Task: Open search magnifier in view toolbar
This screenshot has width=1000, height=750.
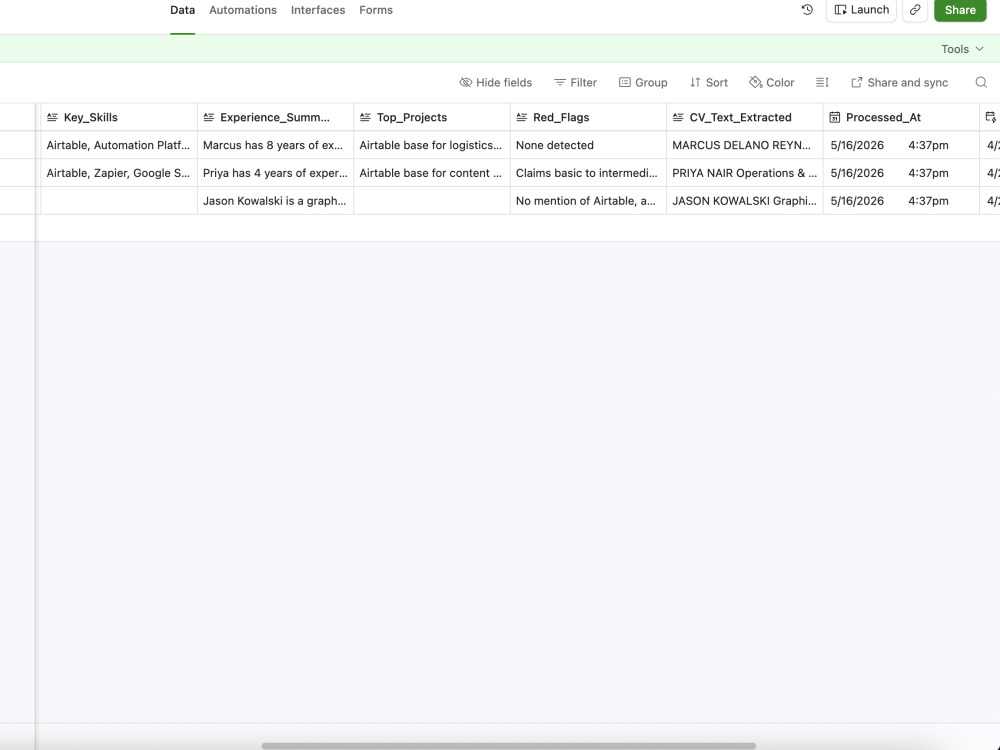Action: (x=981, y=82)
